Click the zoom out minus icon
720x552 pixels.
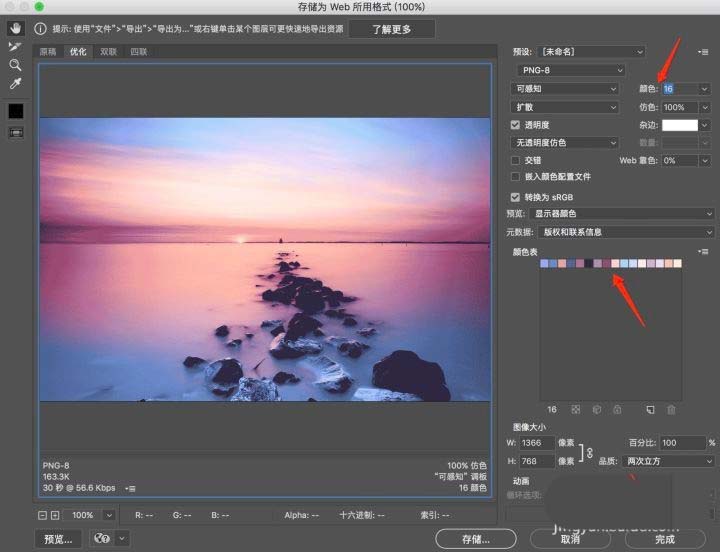click(x=42, y=515)
